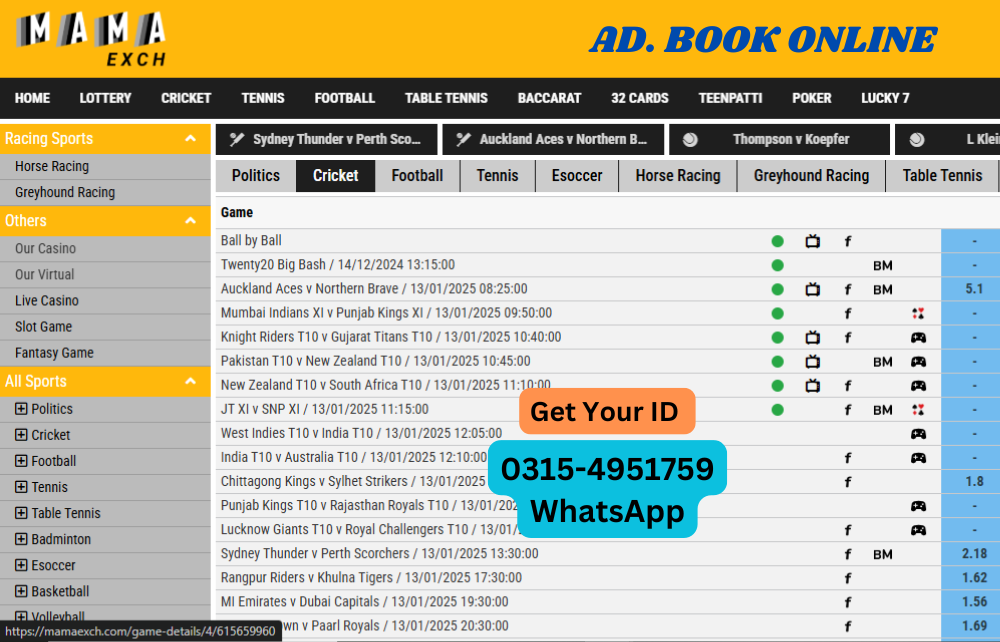This screenshot has width=1000, height=642.
Task: Click the BM icon for JT XI v SNP XI
Action: (883, 410)
